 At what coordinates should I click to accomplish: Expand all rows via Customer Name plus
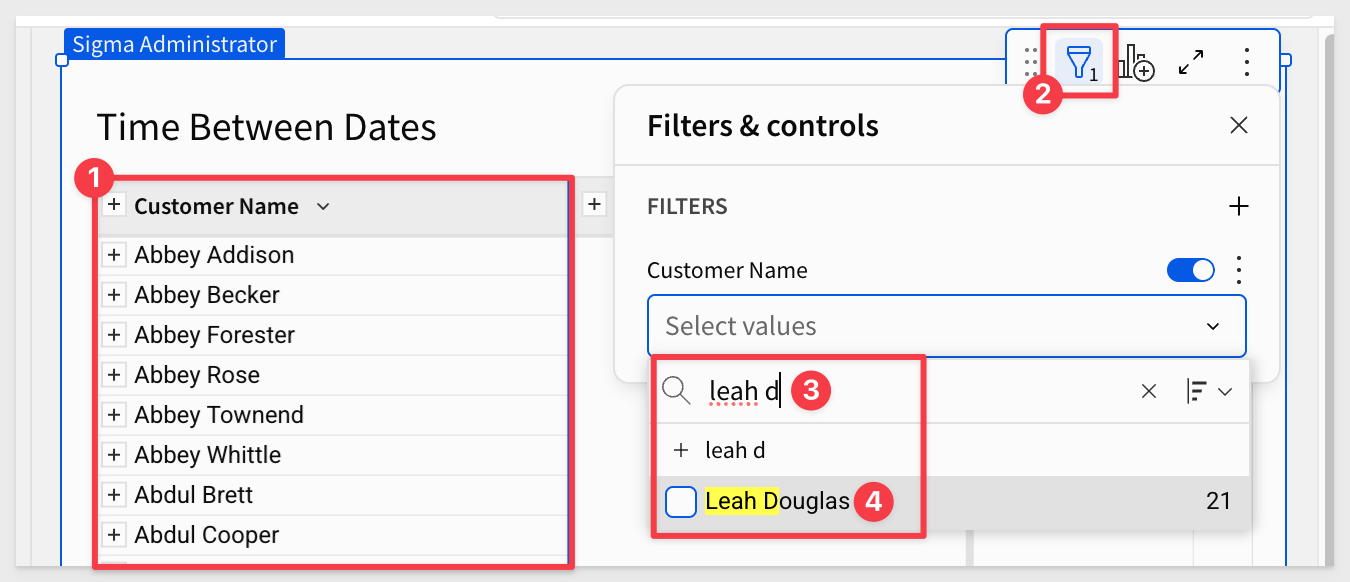(114, 206)
